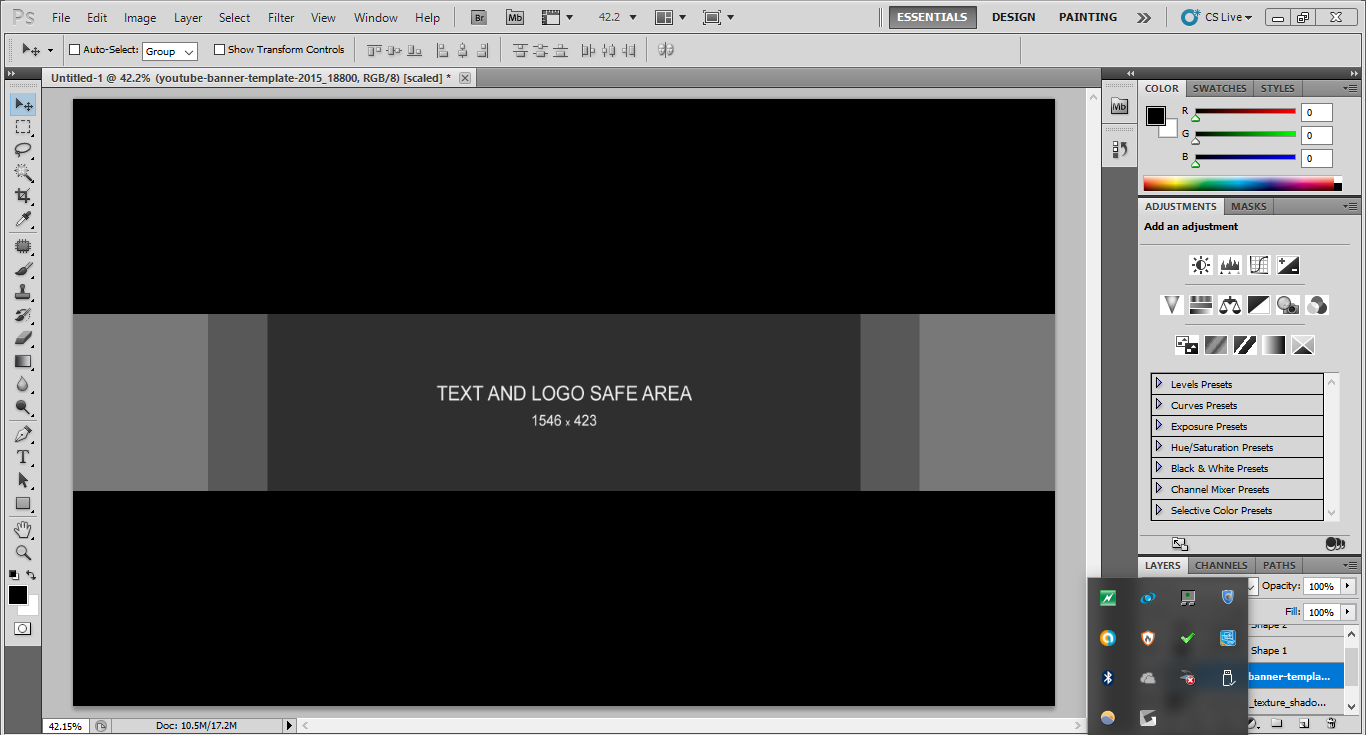Open the Screen Mode dropdown
This screenshot has width=1366, height=735.
(719, 17)
